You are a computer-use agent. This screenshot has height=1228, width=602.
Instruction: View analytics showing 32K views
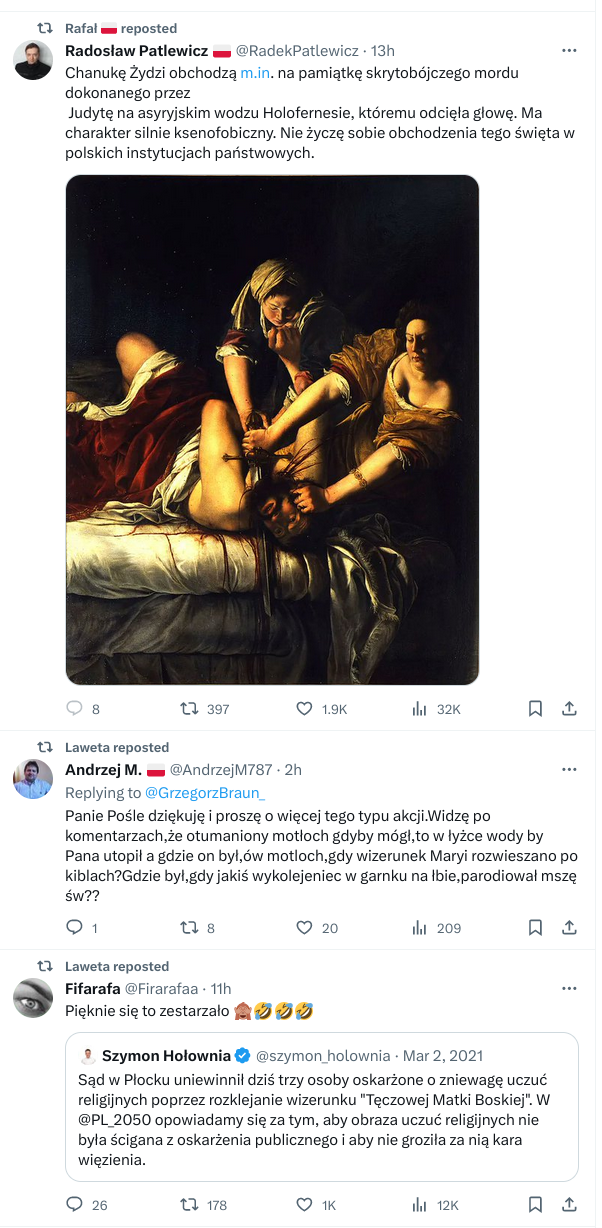tap(420, 709)
